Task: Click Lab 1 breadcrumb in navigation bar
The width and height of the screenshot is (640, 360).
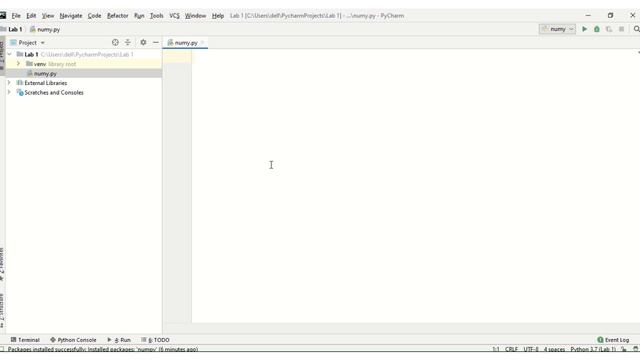Action: pyautogui.click(x=12, y=29)
